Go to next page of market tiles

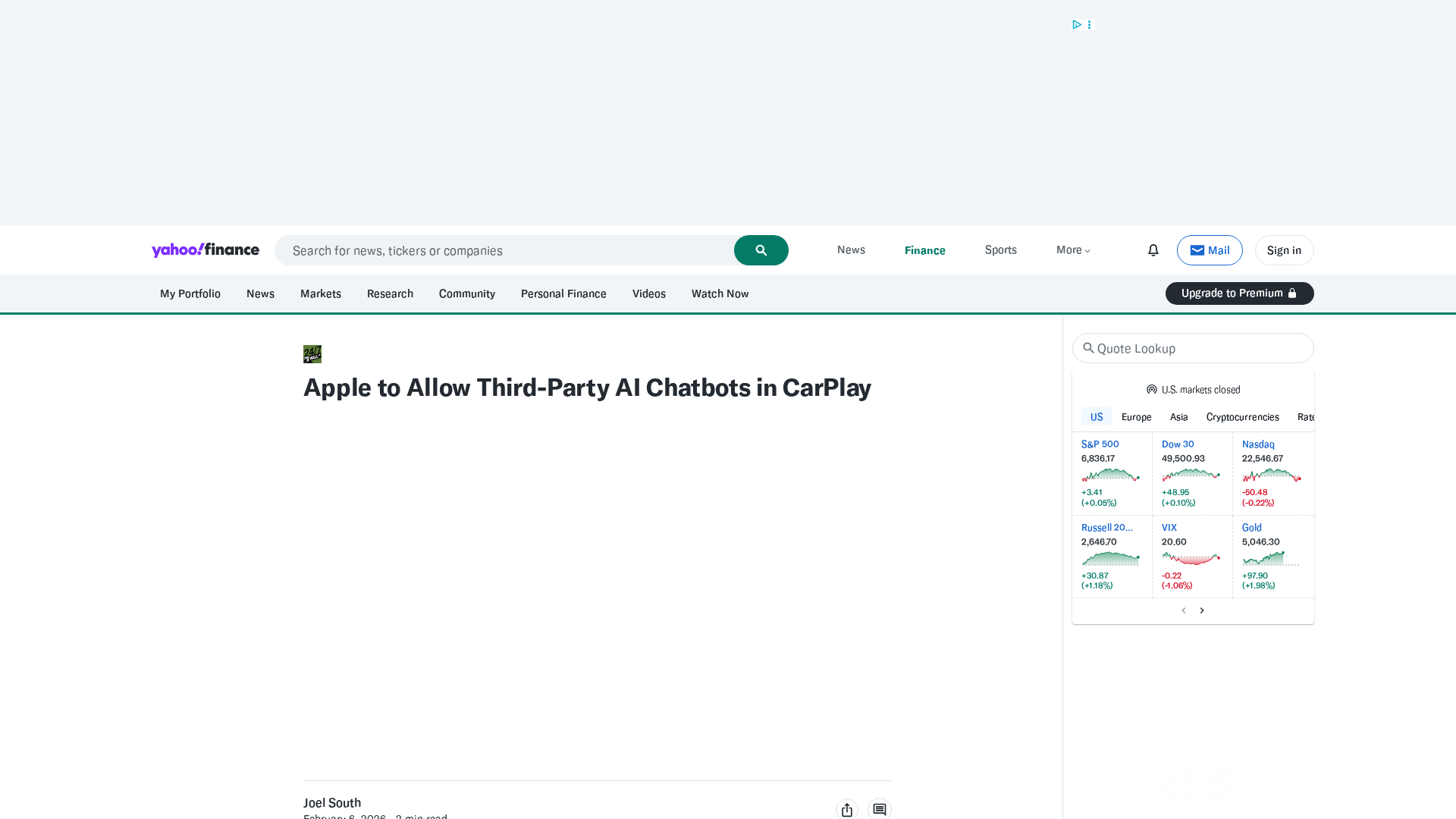1202,610
